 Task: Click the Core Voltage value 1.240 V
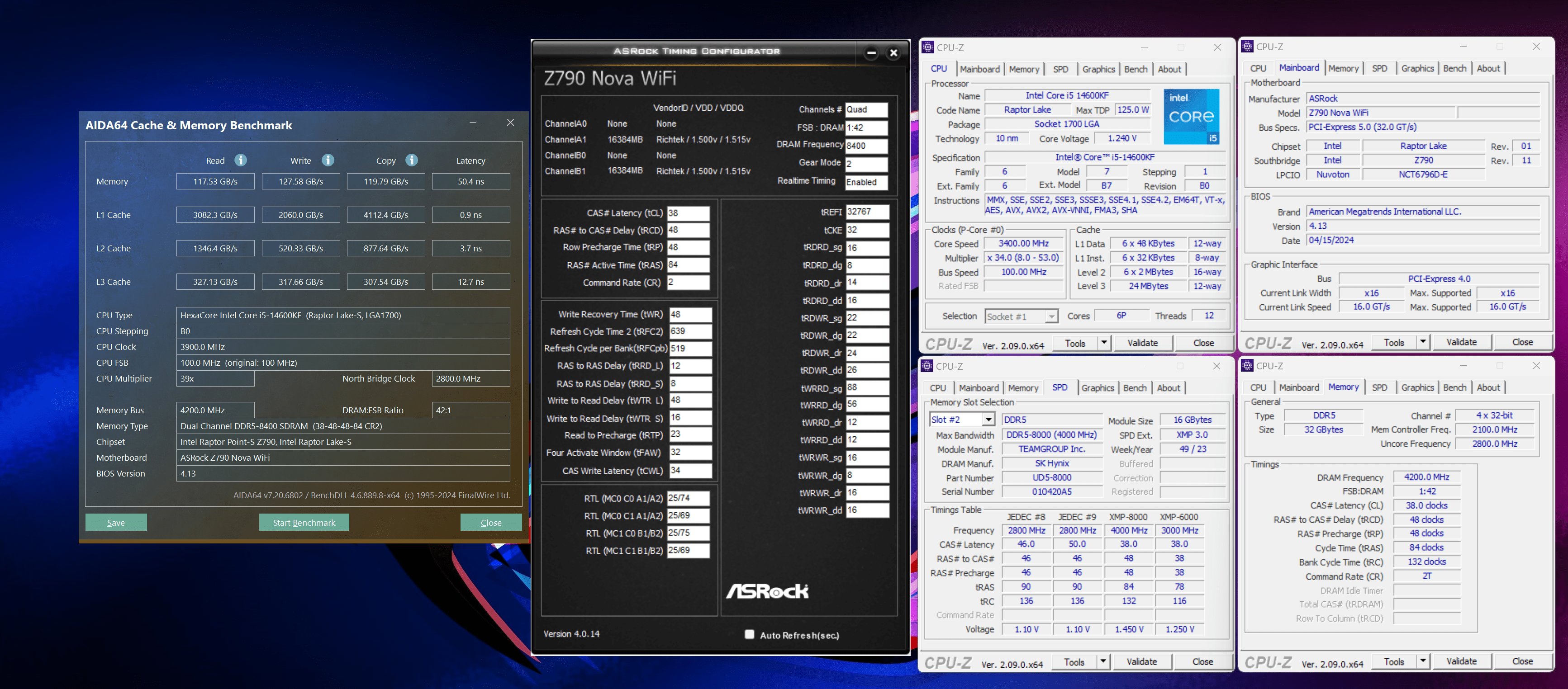(x=1122, y=139)
